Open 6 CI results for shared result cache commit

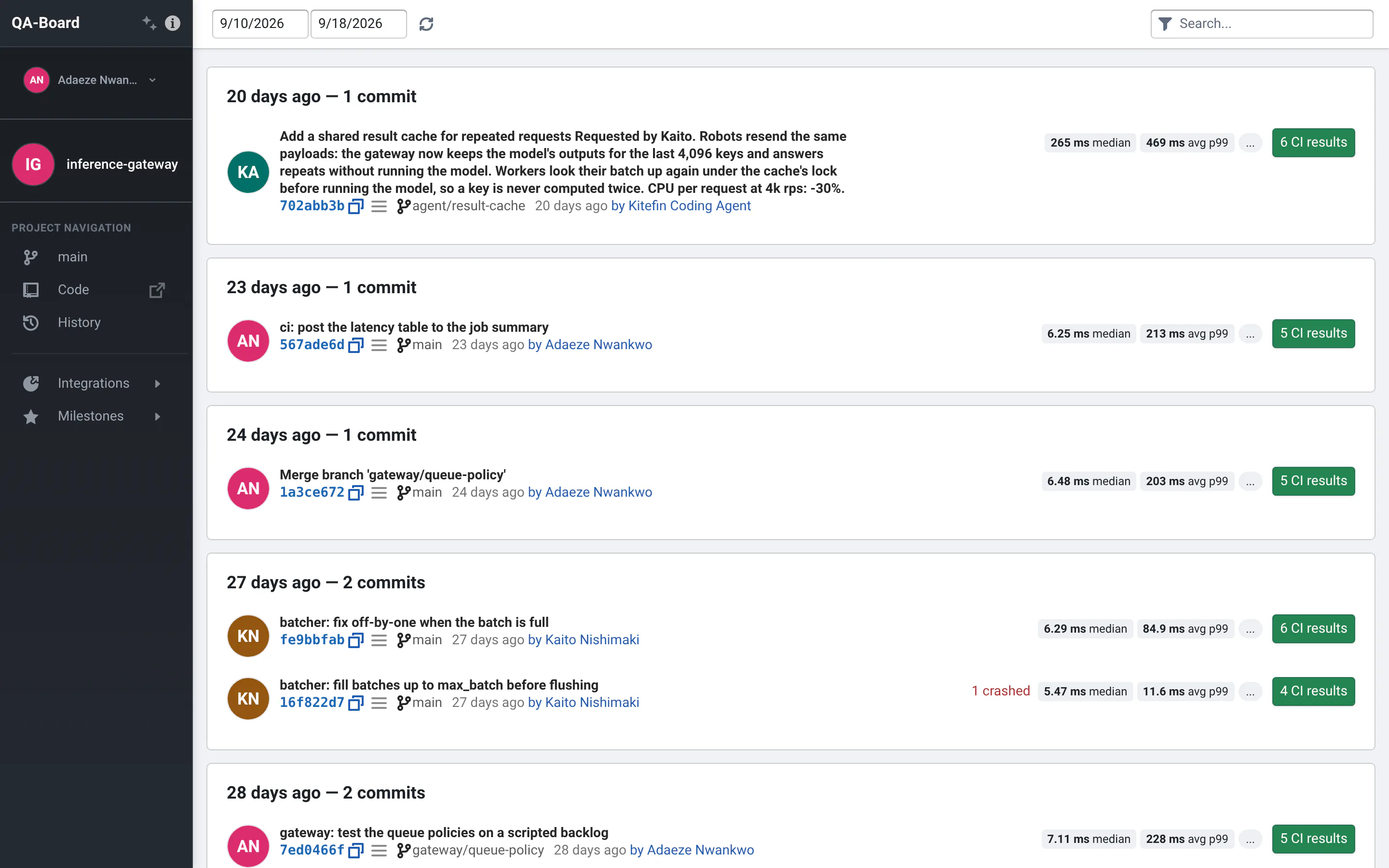point(1313,142)
